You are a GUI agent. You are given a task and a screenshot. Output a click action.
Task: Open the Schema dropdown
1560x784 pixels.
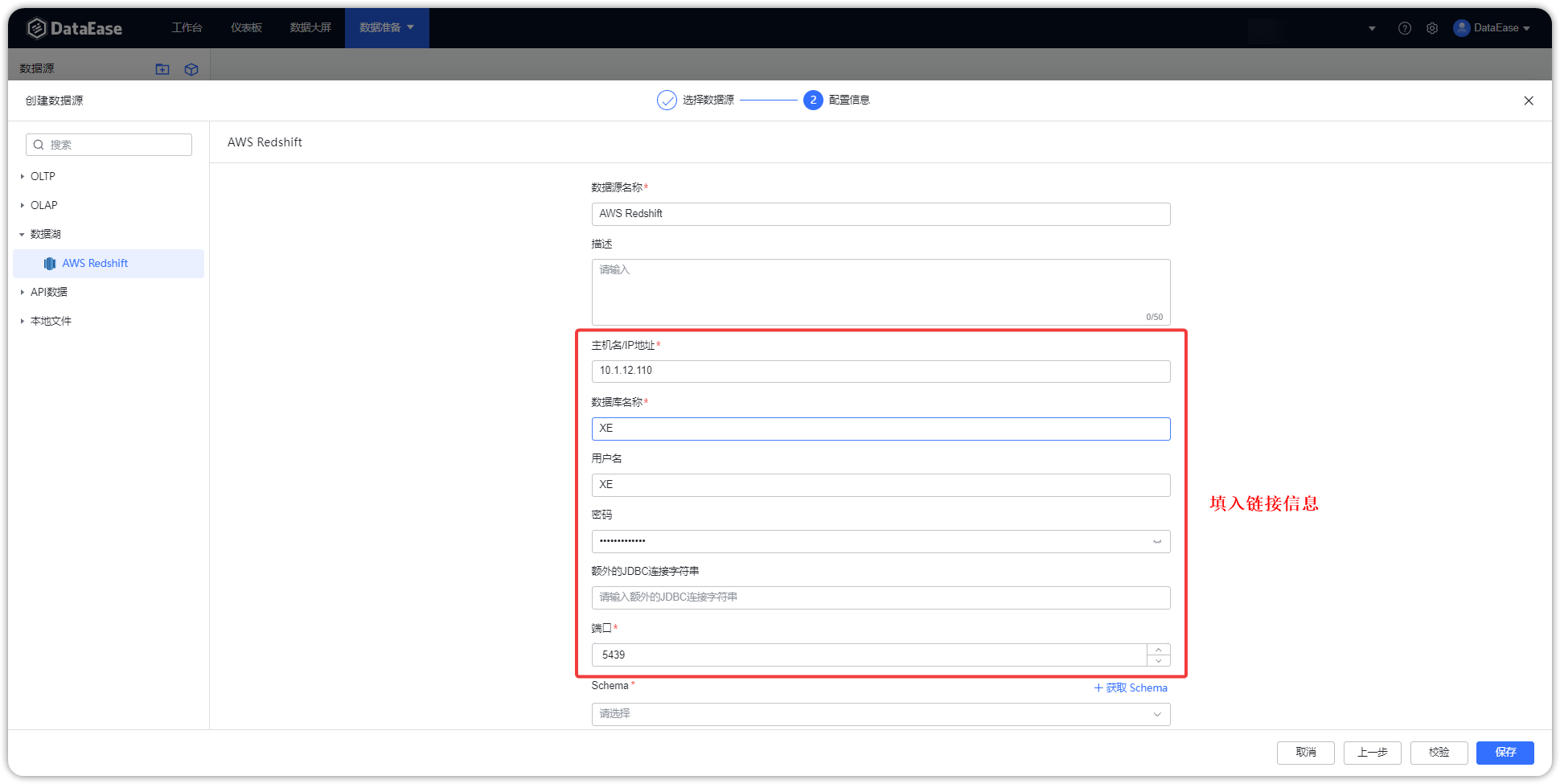click(881, 714)
